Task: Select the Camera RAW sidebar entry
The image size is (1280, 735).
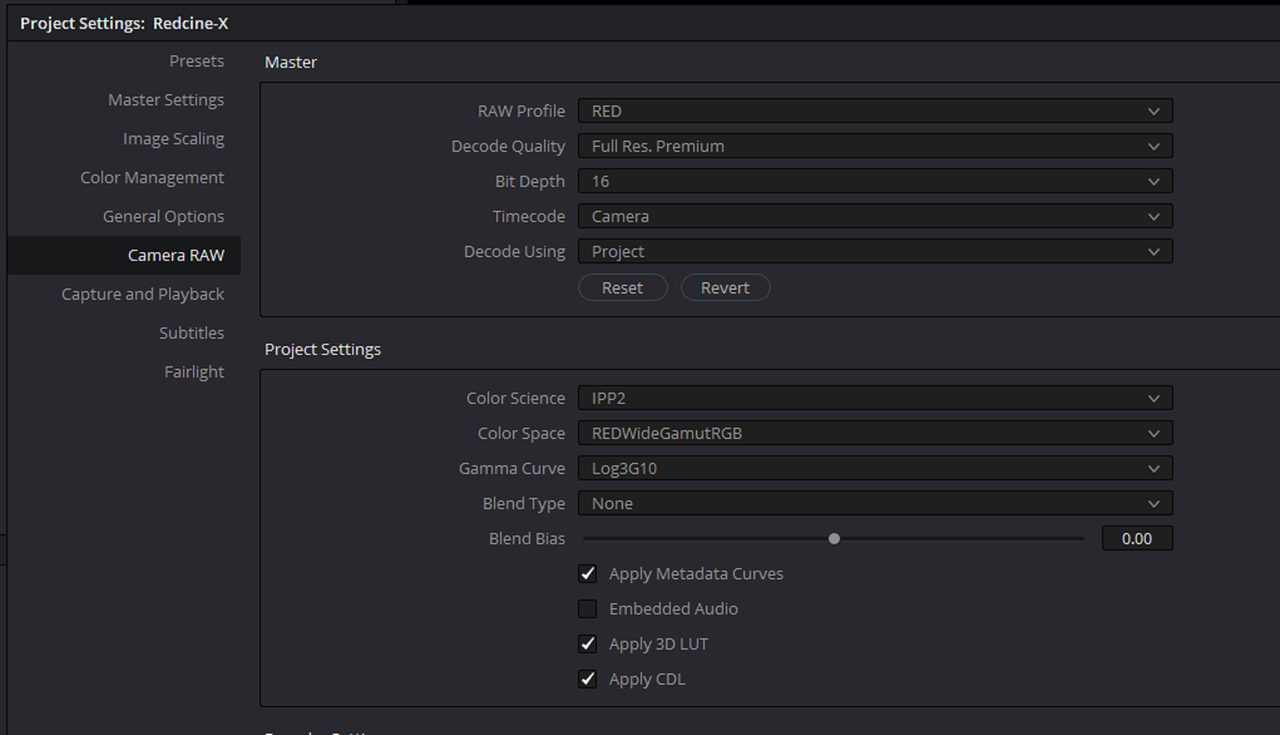Action: point(124,255)
